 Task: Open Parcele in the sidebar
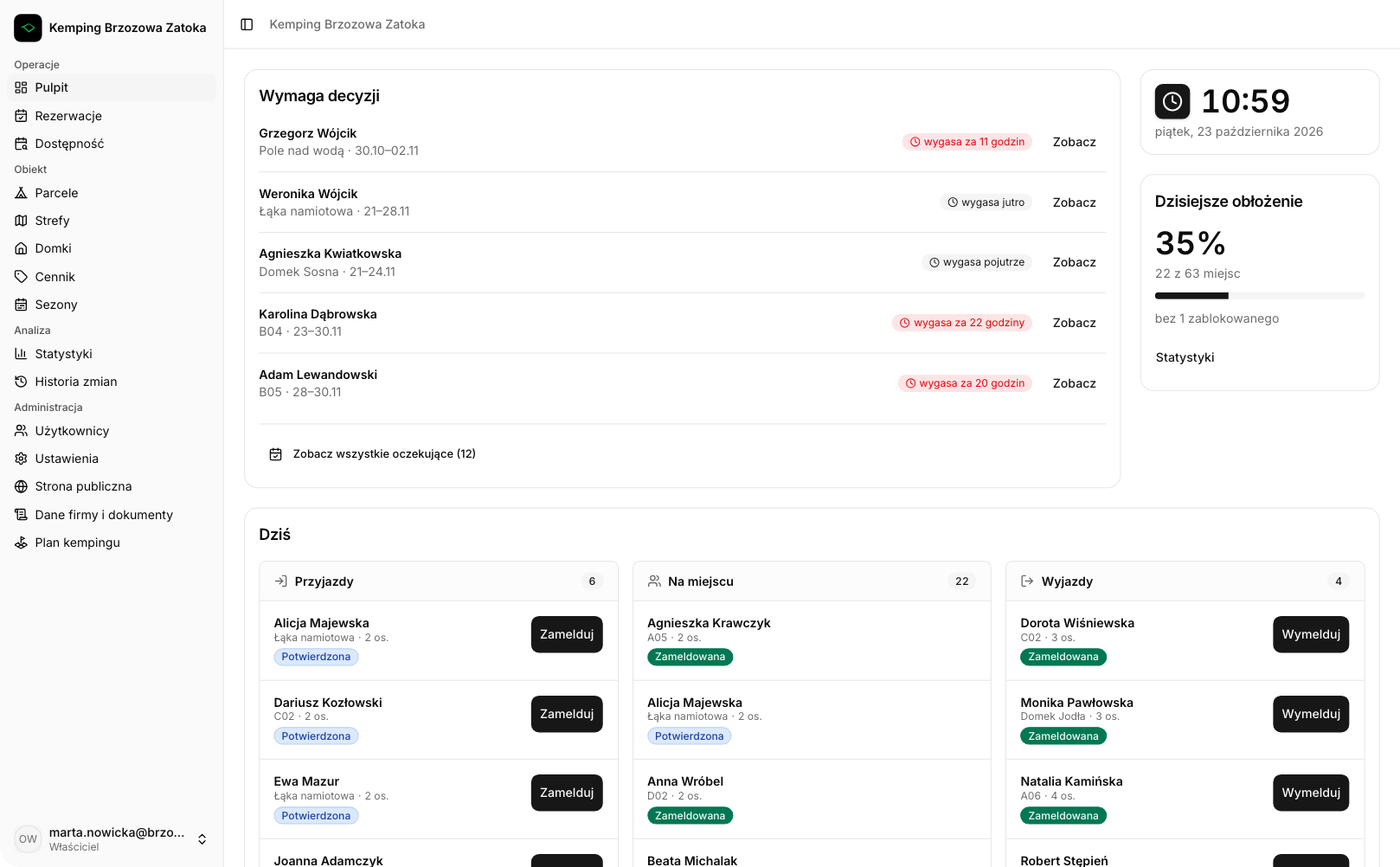[112, 193]
